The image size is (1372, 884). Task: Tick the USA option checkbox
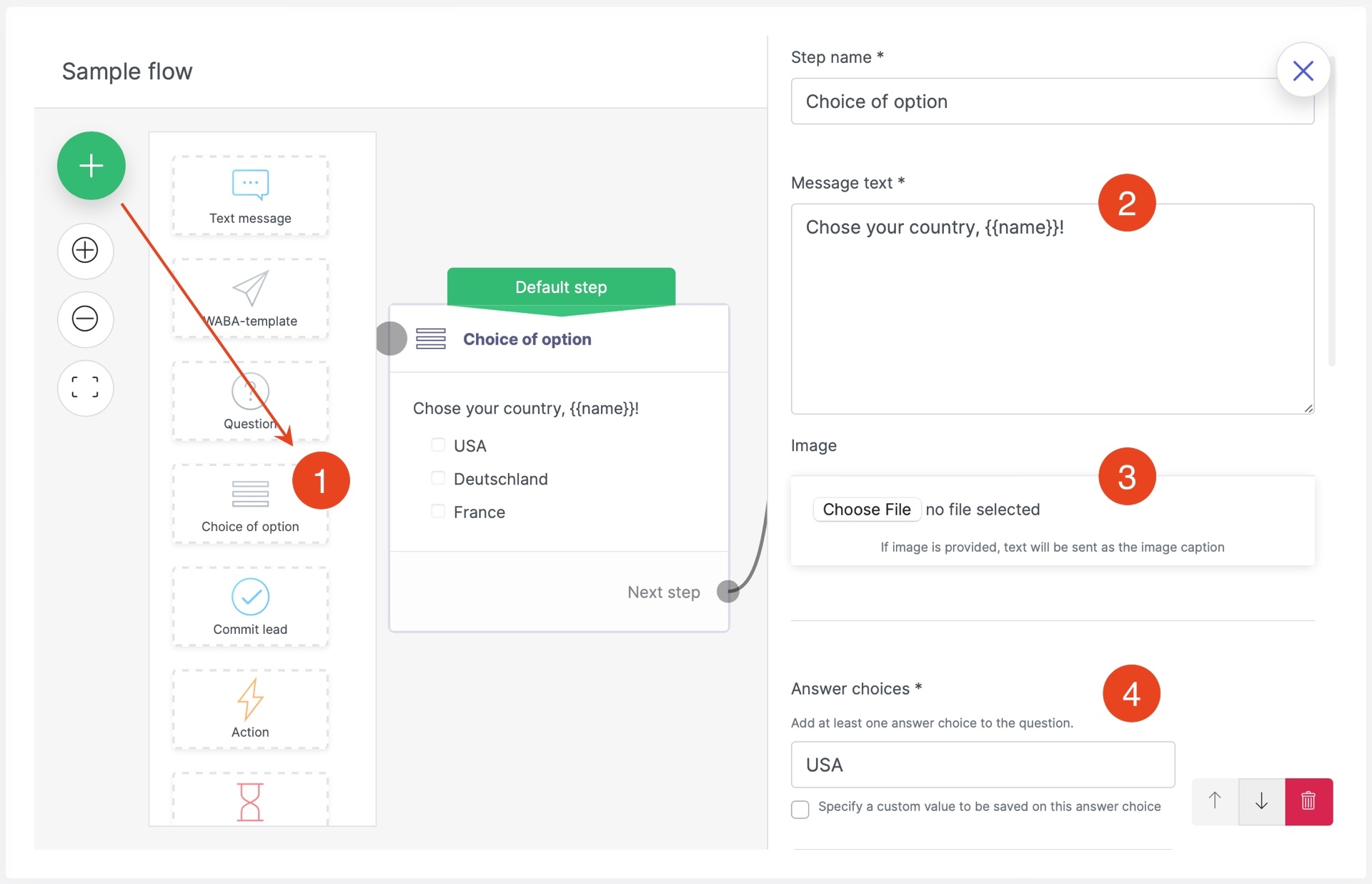(x=438, y=445)
